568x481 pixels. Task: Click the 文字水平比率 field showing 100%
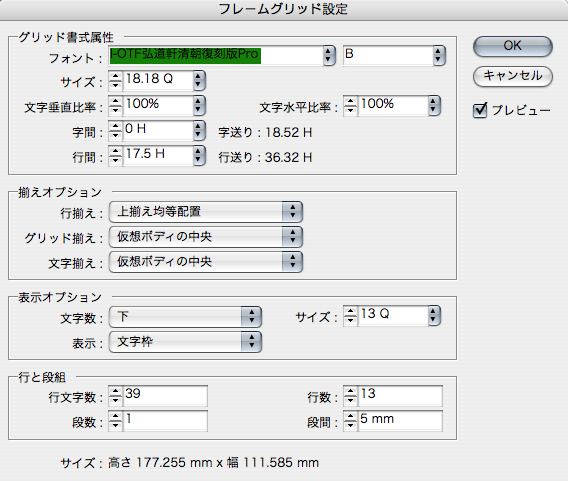pyautogui.click(x=393, y=105)
